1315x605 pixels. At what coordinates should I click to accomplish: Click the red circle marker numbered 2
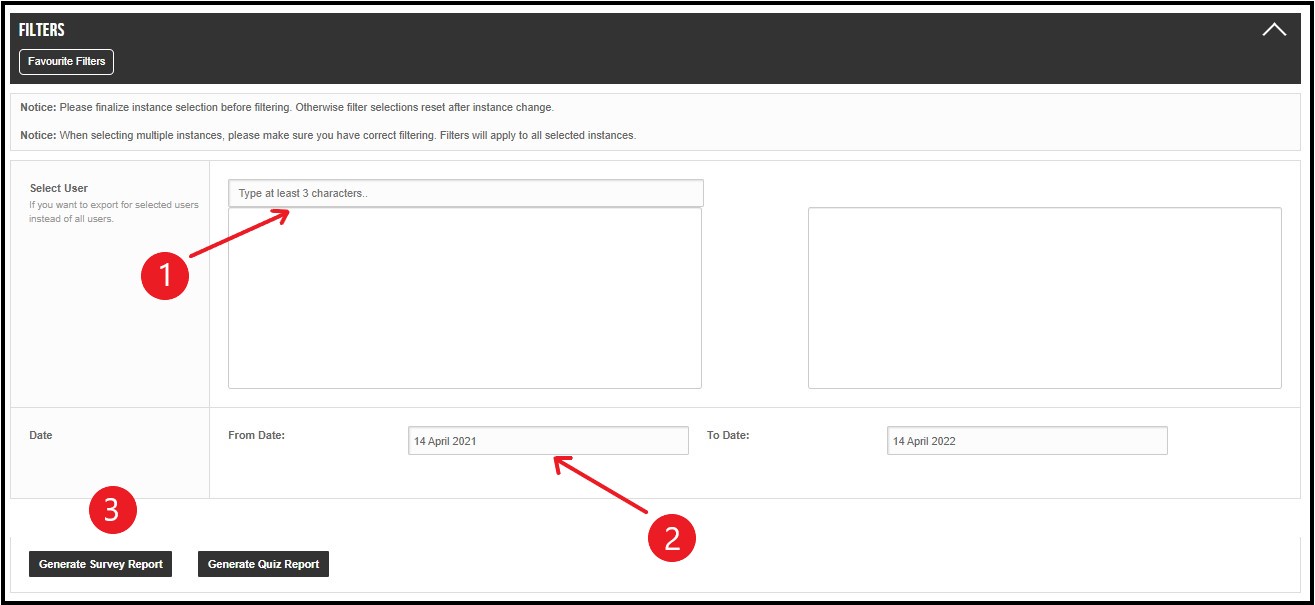(671, 538)
